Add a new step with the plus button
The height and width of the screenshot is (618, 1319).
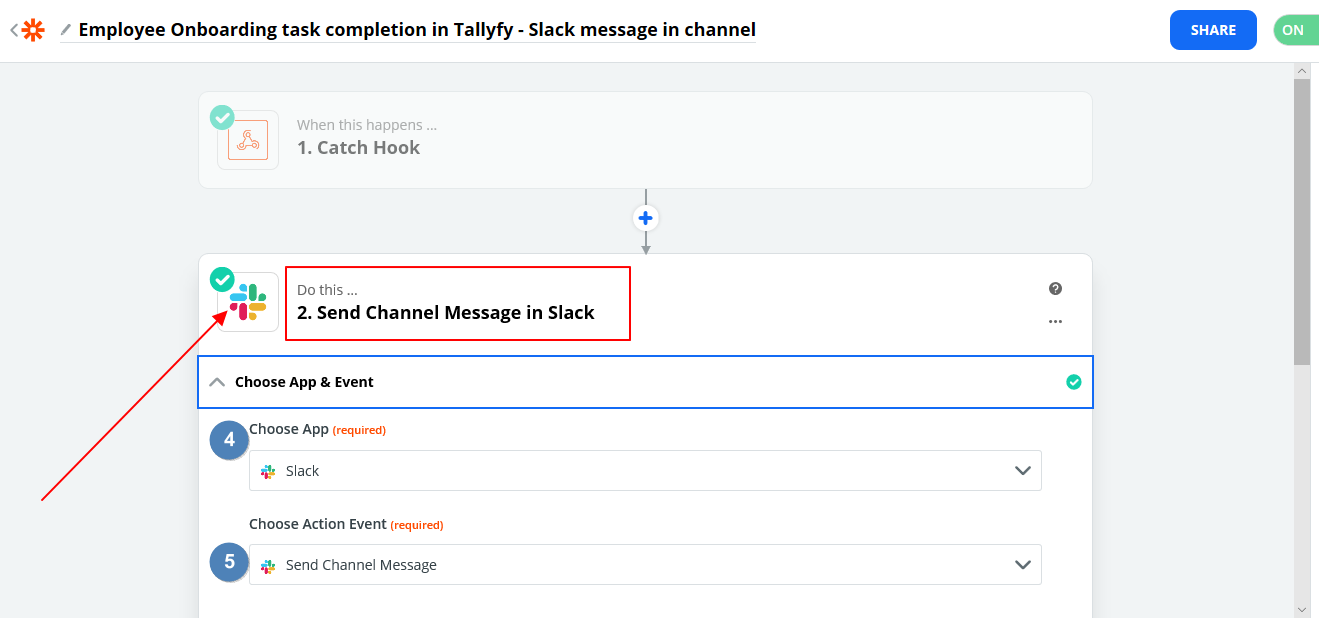[645, 217]
